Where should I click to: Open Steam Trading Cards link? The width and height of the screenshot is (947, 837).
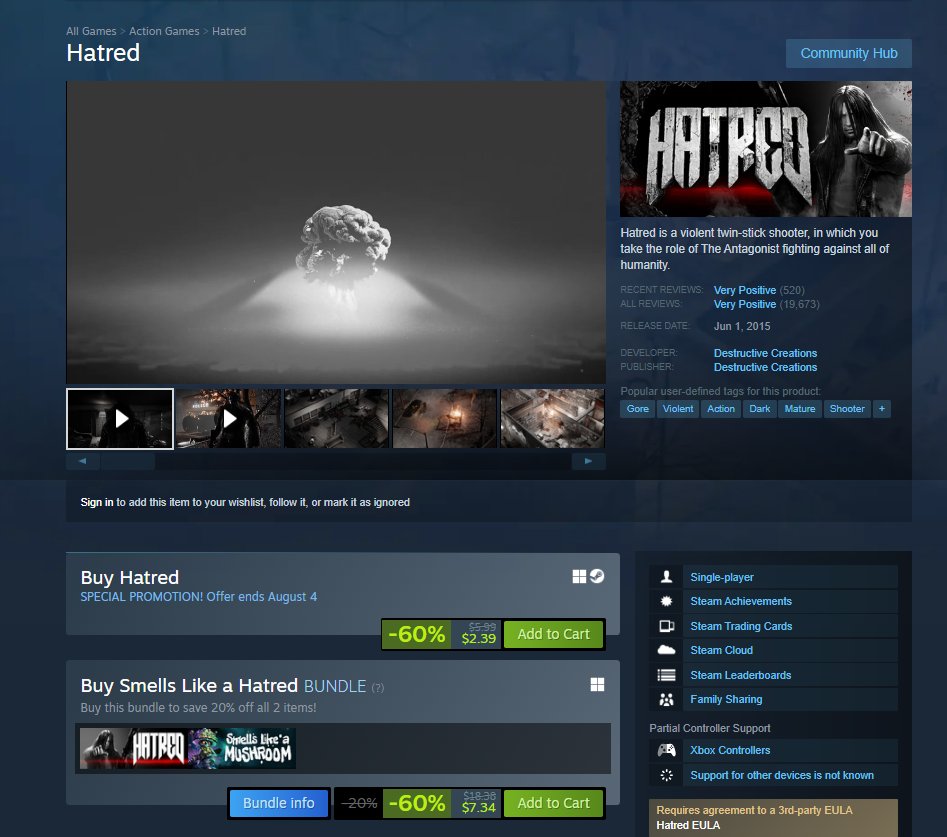741,626
